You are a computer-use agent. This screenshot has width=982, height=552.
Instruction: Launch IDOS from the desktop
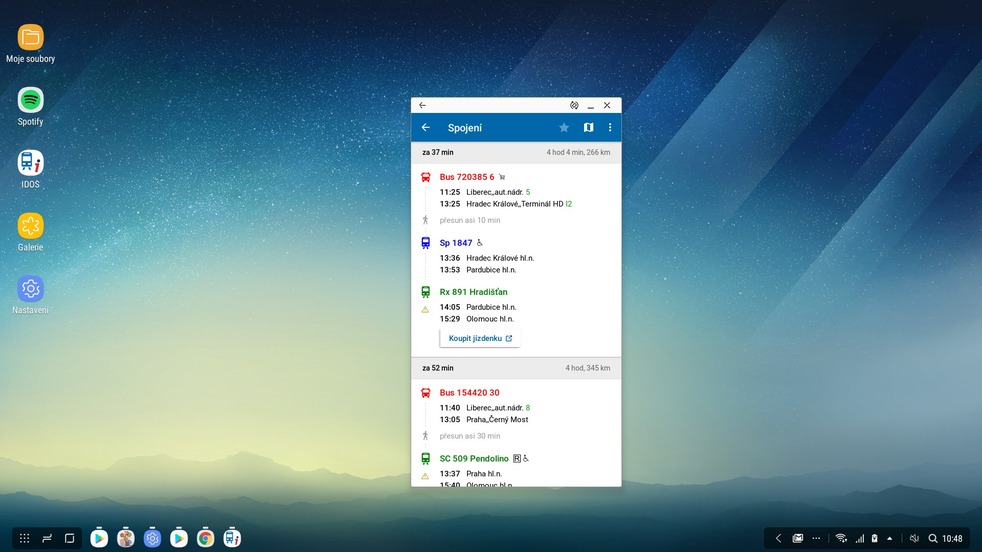click(31, 163)
